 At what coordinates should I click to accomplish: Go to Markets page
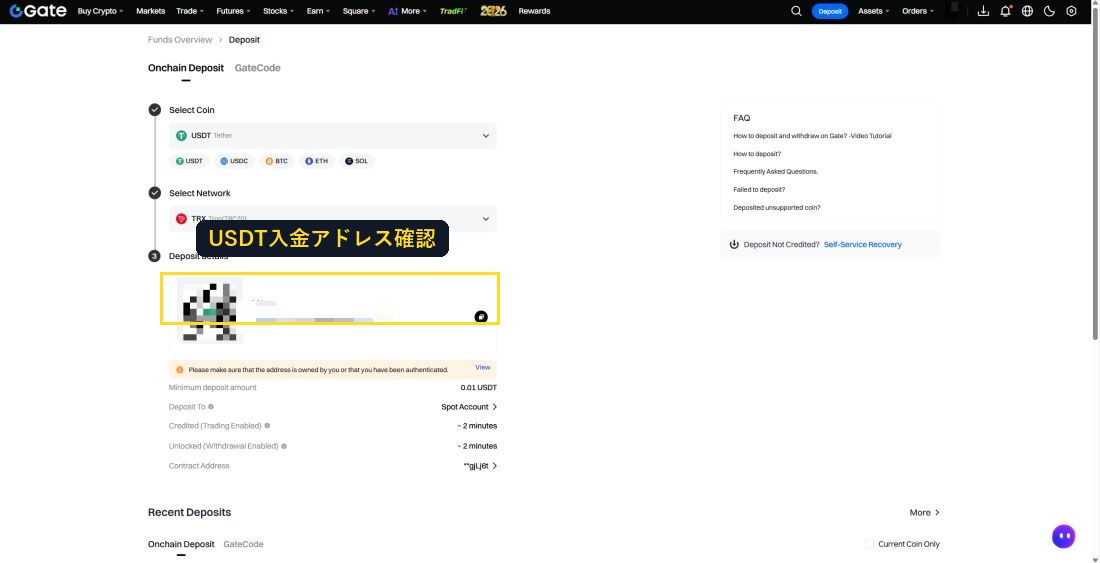coord(151,11)
